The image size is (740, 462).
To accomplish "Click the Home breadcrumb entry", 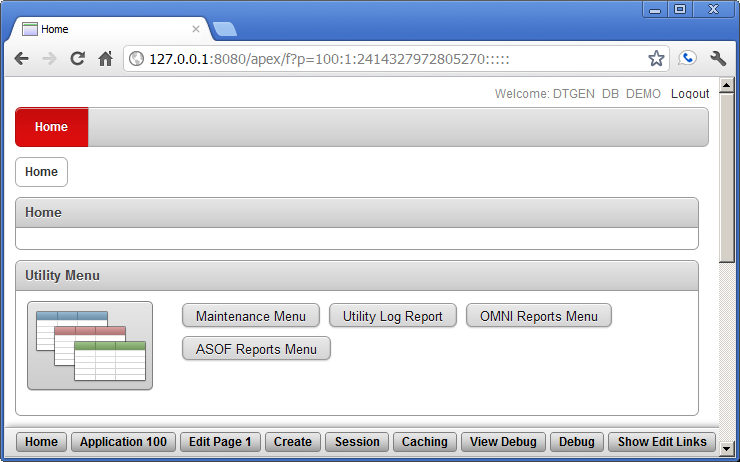I will 42,172.
